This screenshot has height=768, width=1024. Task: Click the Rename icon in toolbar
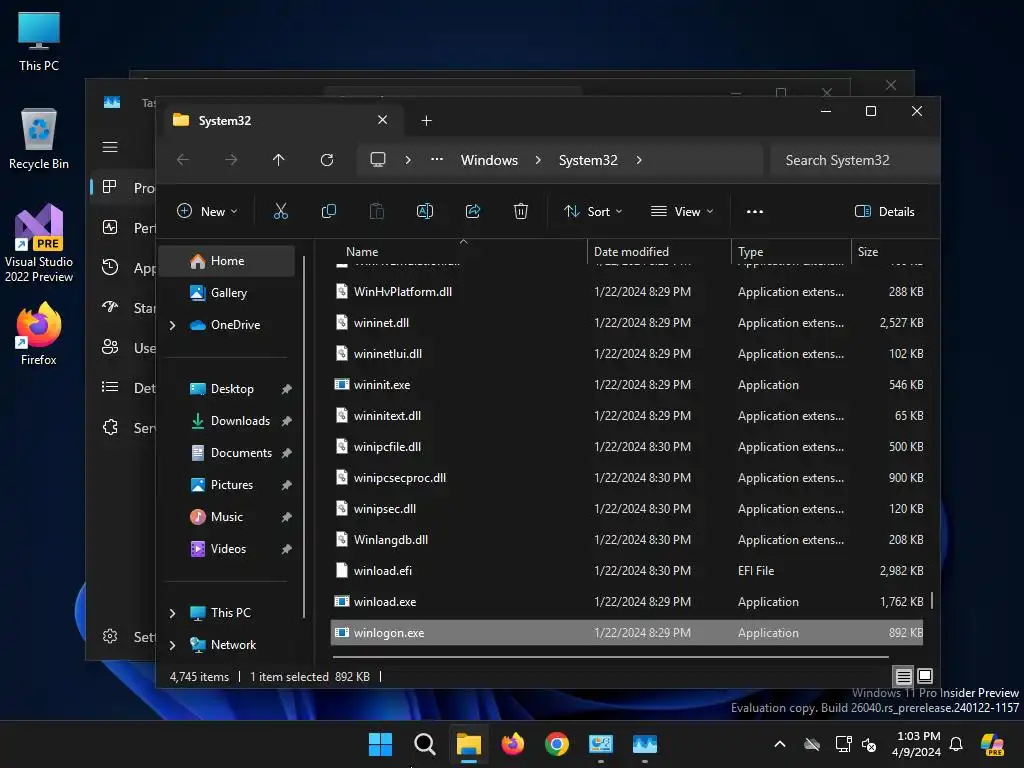[x=424, y=211]
